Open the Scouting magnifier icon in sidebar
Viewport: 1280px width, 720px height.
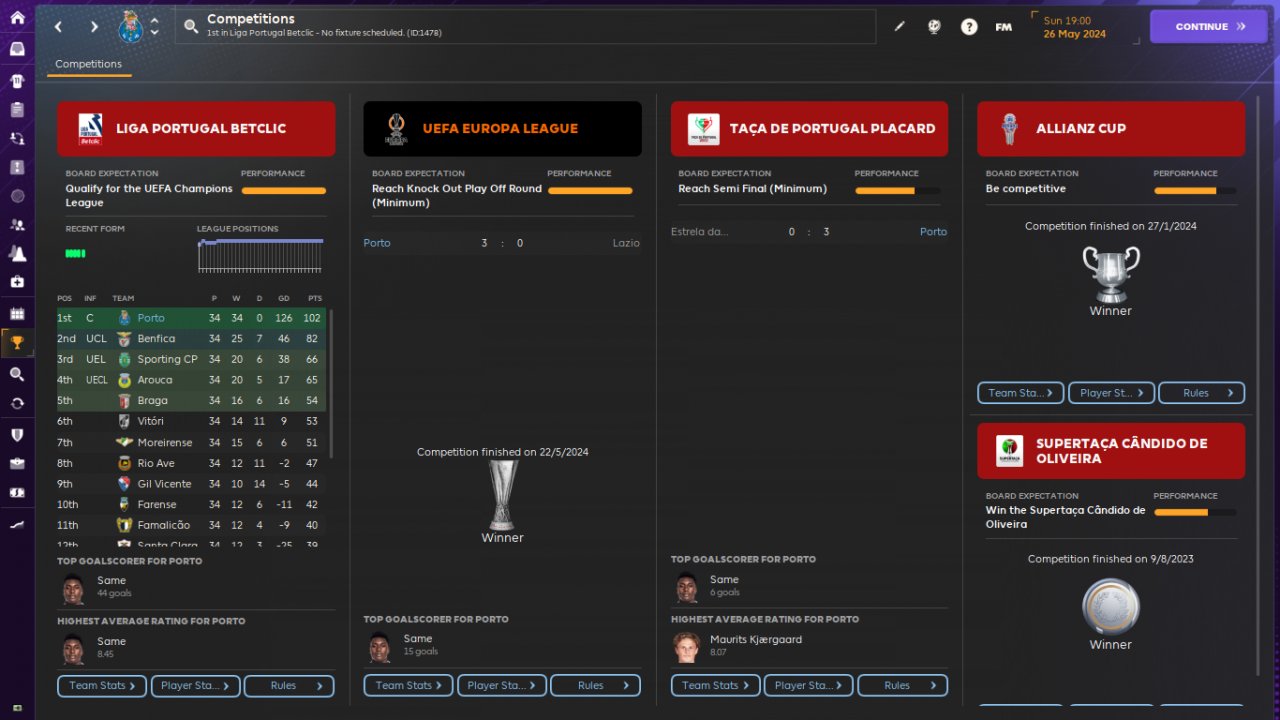17,374
